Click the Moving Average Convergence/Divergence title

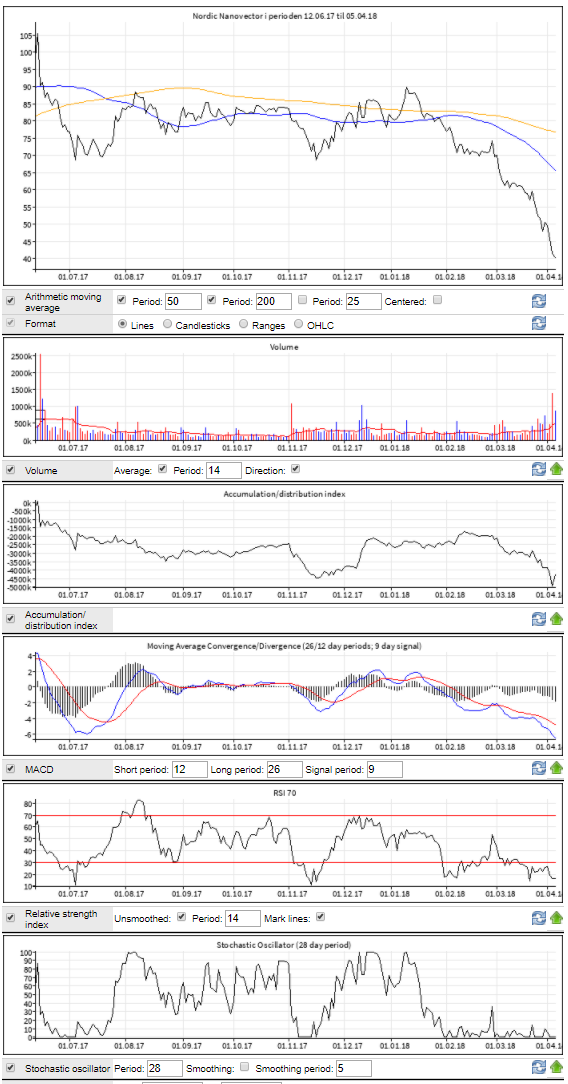(285, 646)
